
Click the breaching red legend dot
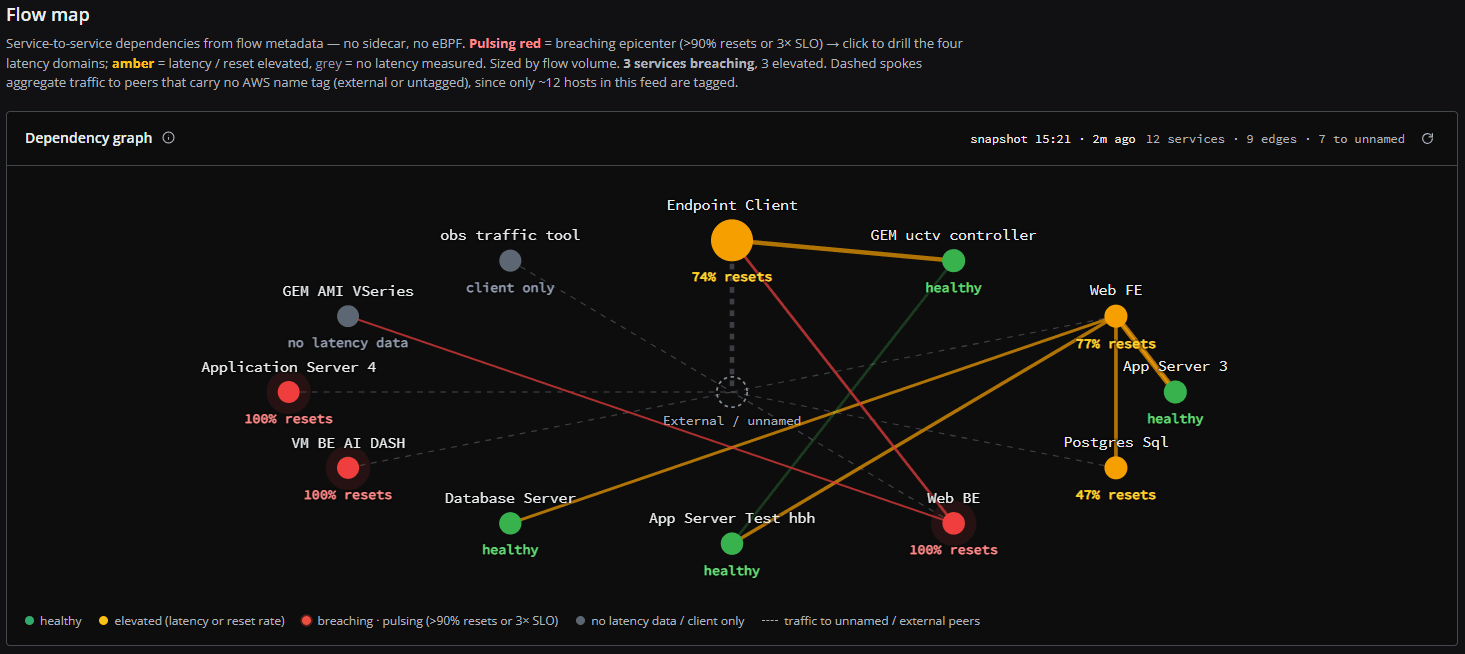coord(307,621)
